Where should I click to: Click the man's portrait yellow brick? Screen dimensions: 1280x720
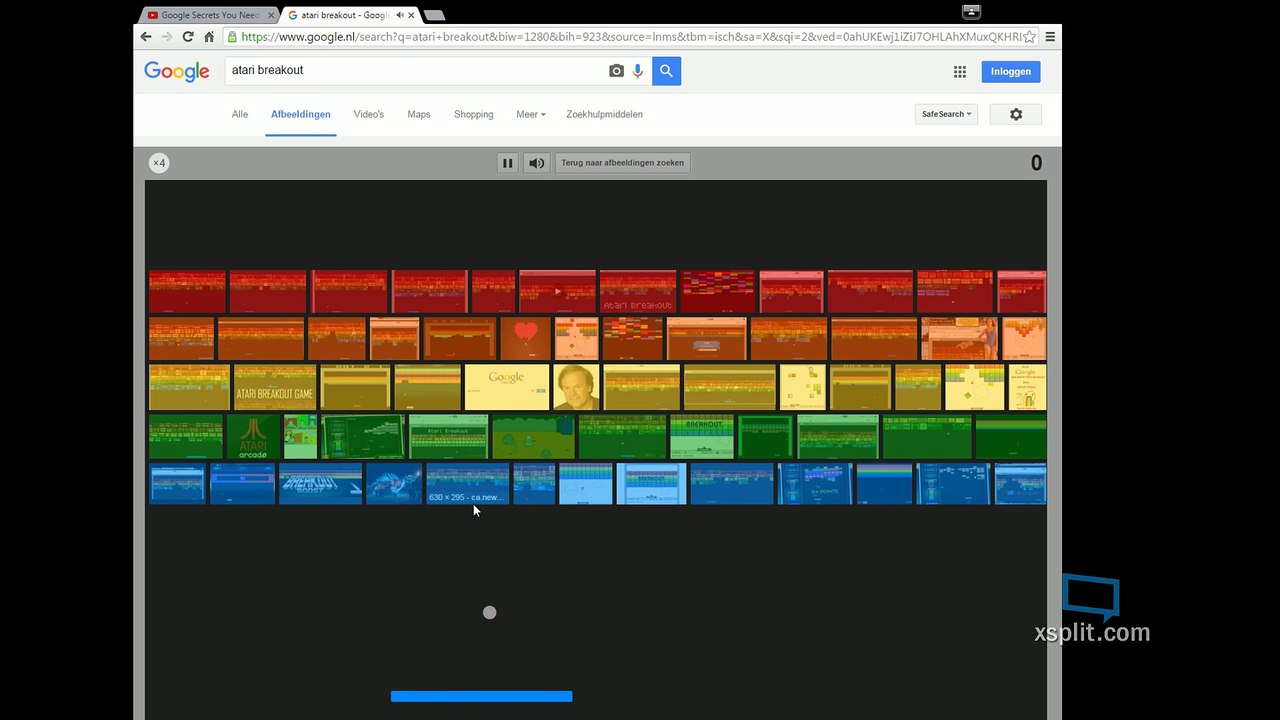576,387
